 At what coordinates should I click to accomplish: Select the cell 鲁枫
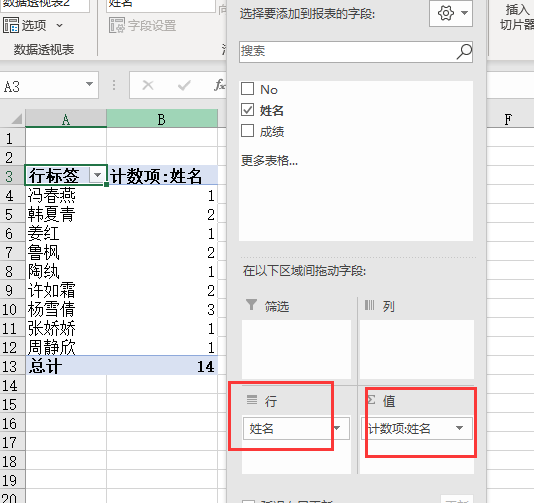coord(66,253)
